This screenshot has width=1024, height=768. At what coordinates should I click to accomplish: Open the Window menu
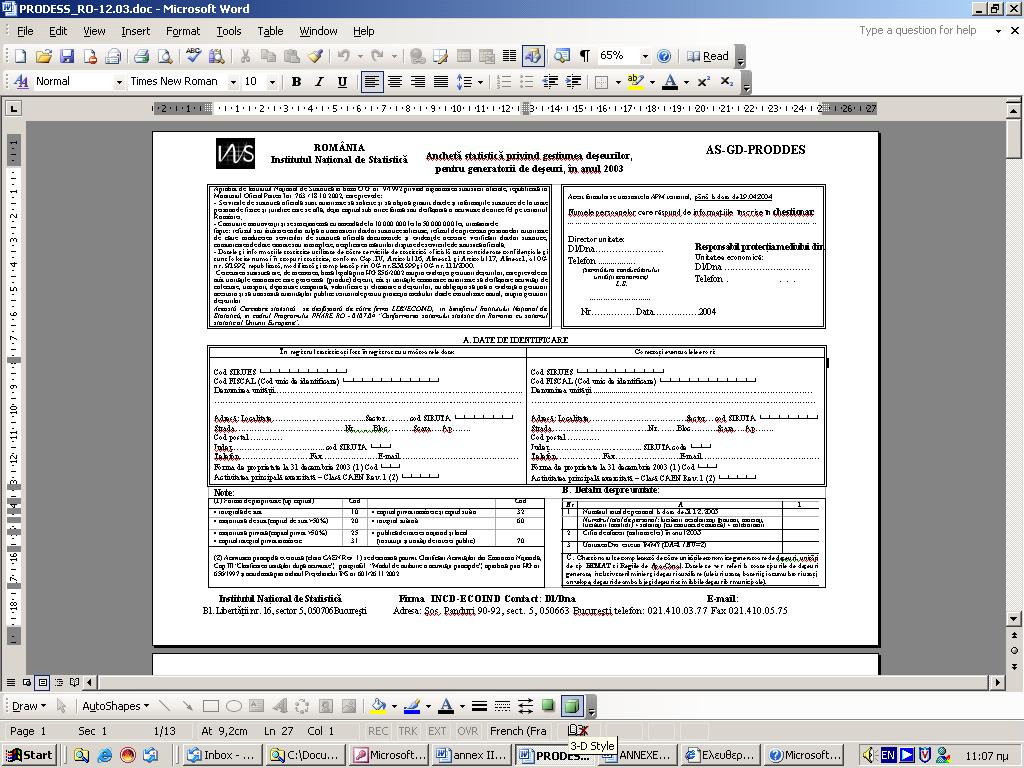(318, 31)
